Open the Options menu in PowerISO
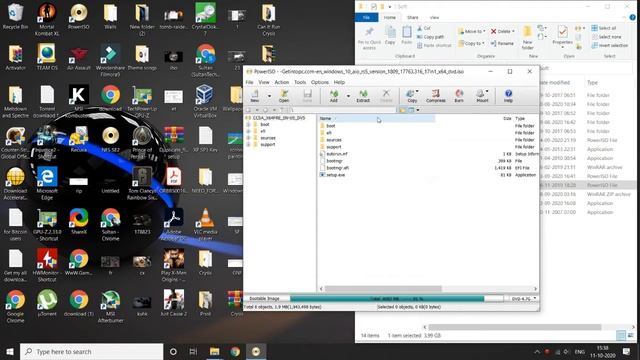This screenshot has height=360, width=640. click(320, 82)
